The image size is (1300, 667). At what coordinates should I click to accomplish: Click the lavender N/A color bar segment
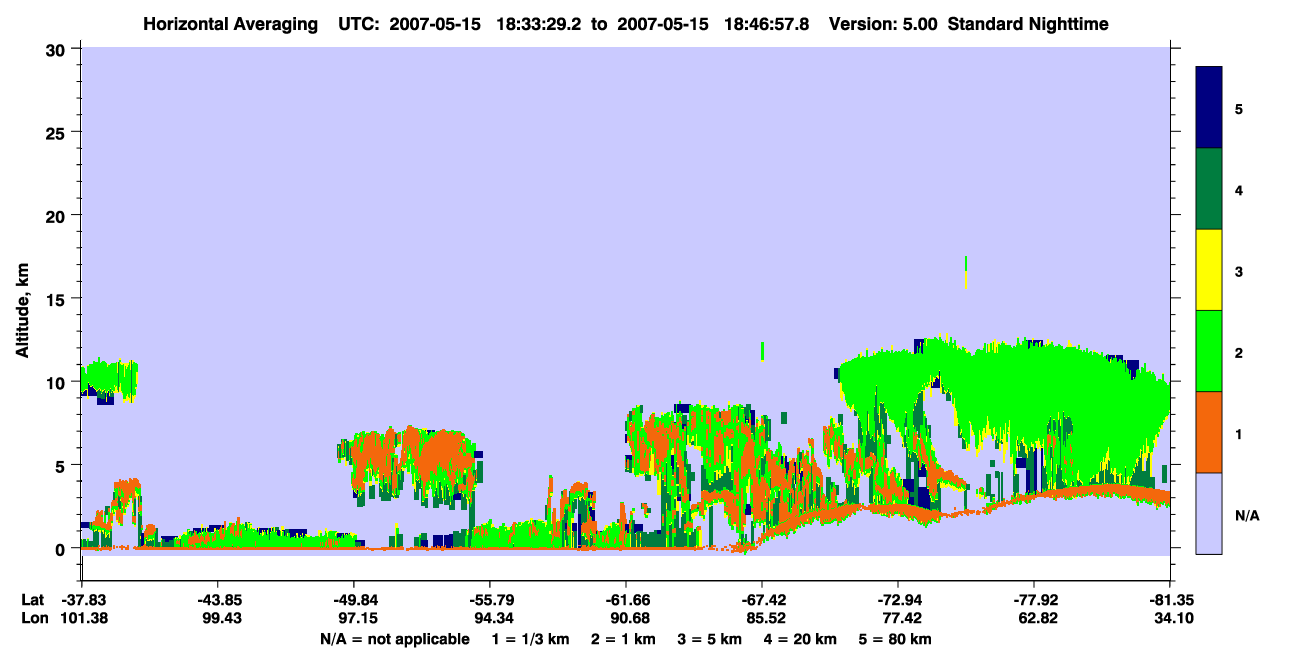pyautogui.click(x=1209, y=513)
